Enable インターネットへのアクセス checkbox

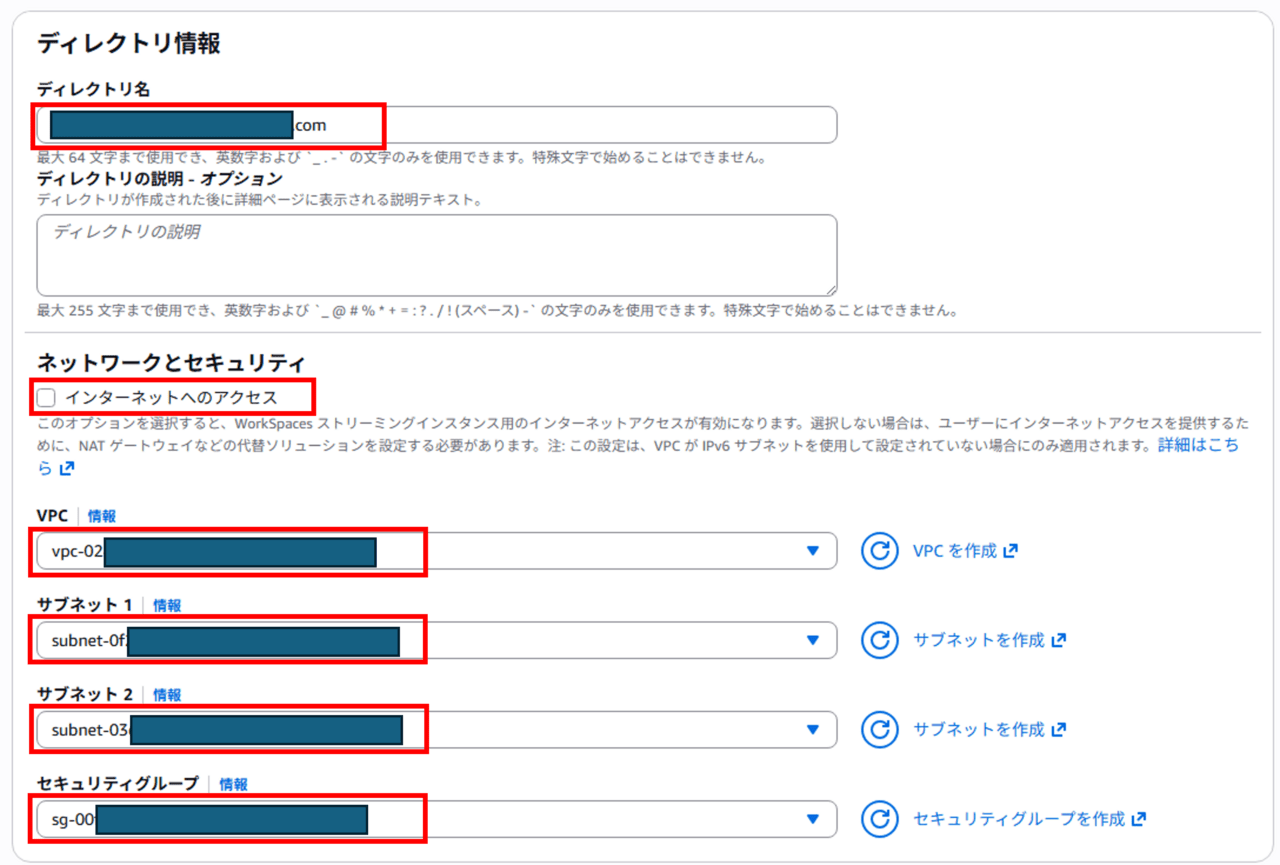tap(47, 398)
